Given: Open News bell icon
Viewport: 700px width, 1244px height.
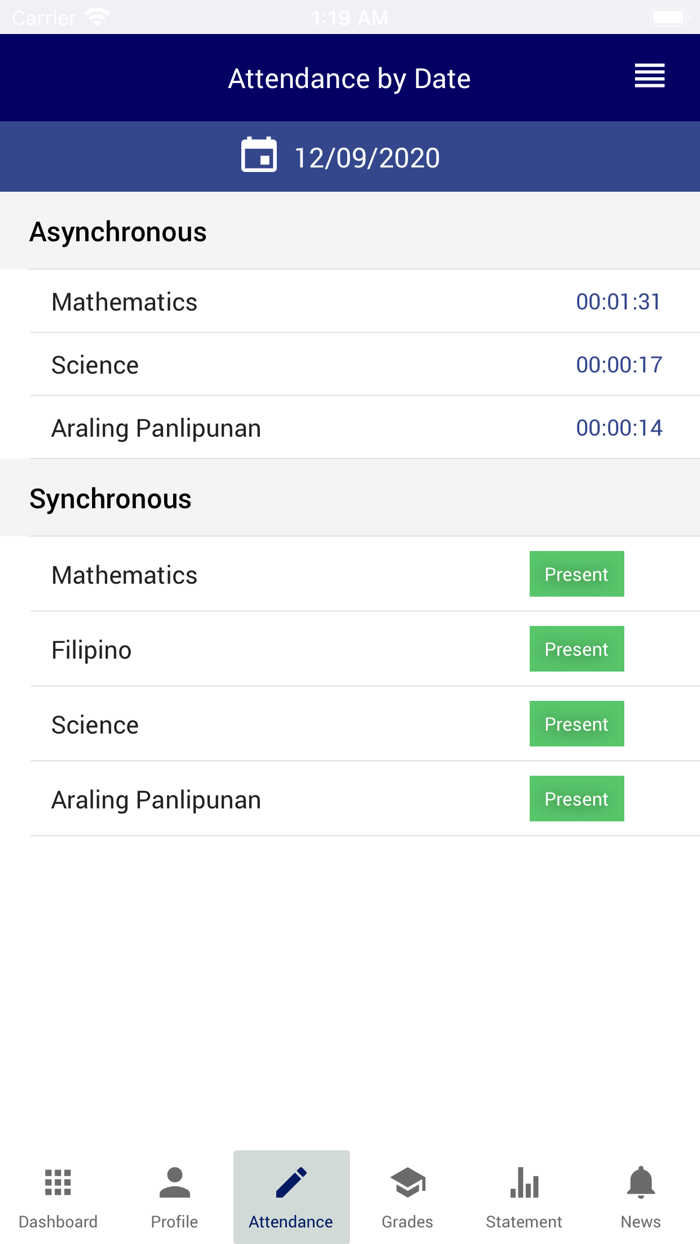Looking at the screenshot, I should tap(640, 1183).
